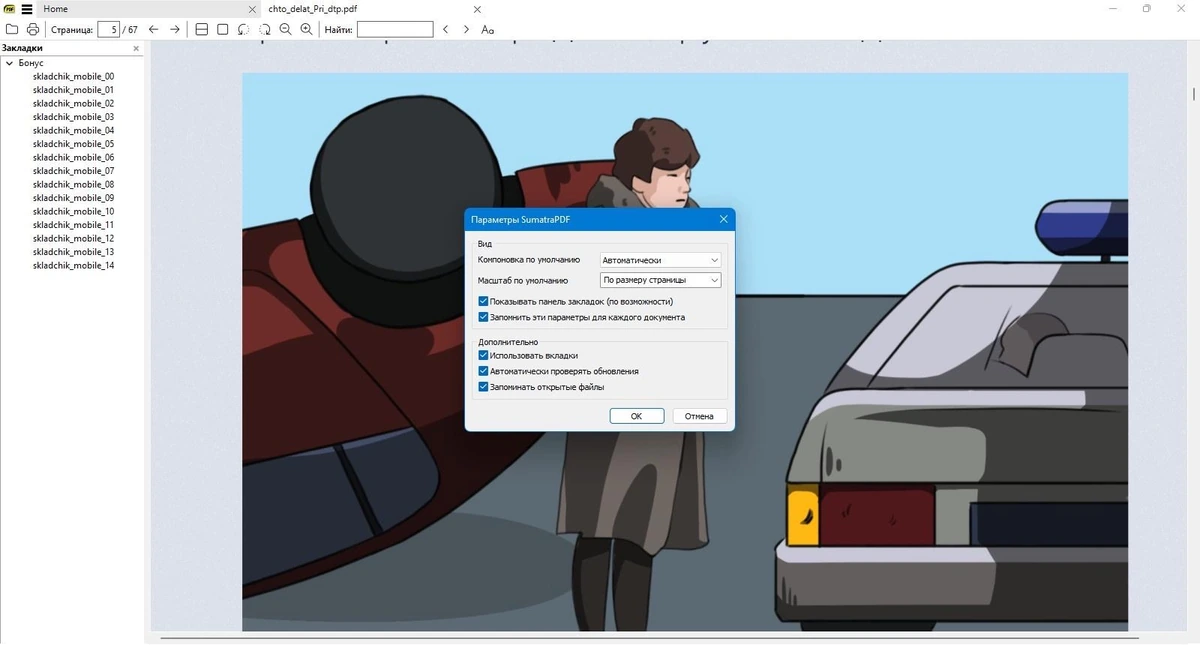Open bookmark skladchik_mobile_00
Viewport: 1200px width, 645px height.
[73, 76]
